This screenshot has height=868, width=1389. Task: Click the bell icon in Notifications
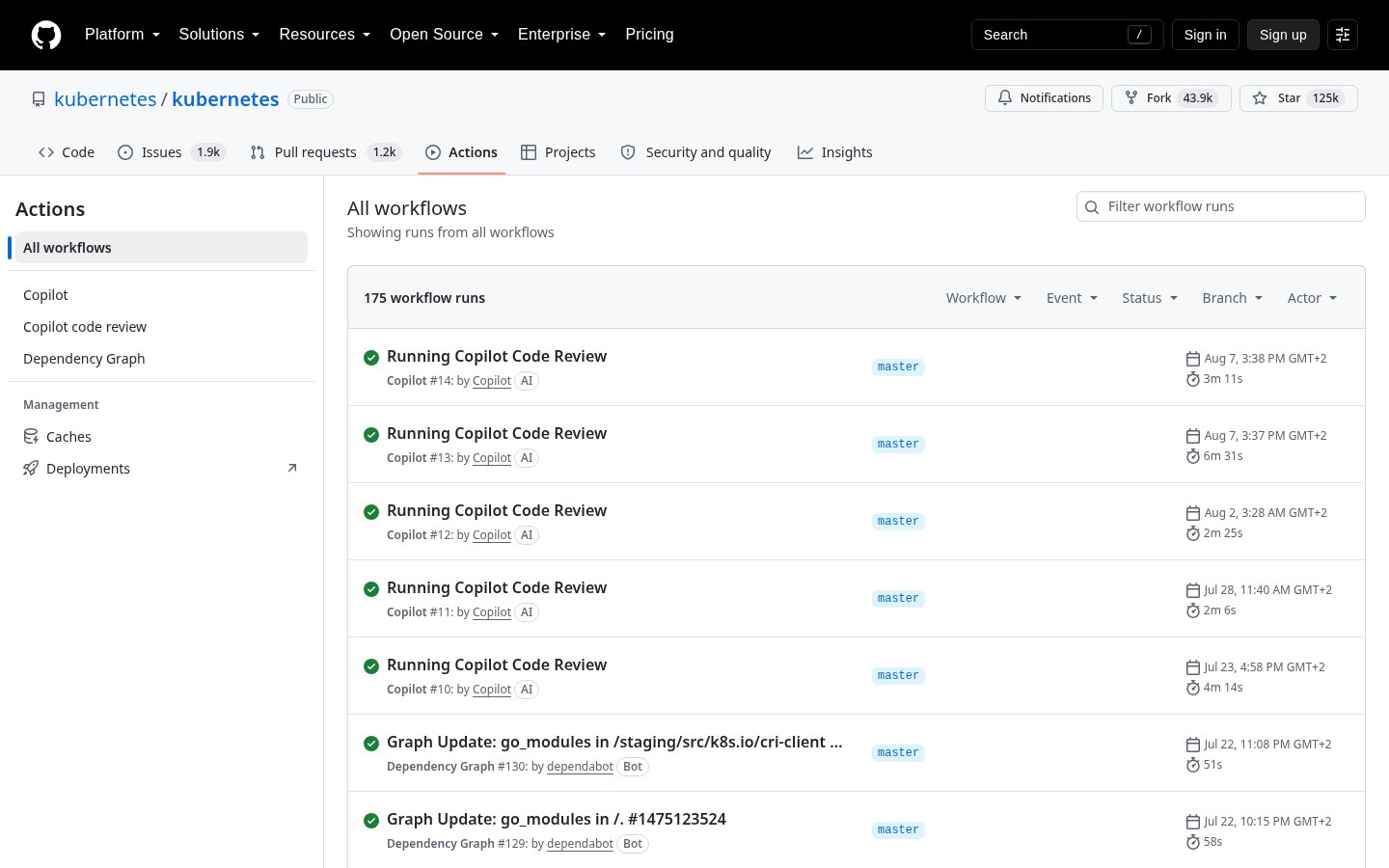coord(1005,98)
